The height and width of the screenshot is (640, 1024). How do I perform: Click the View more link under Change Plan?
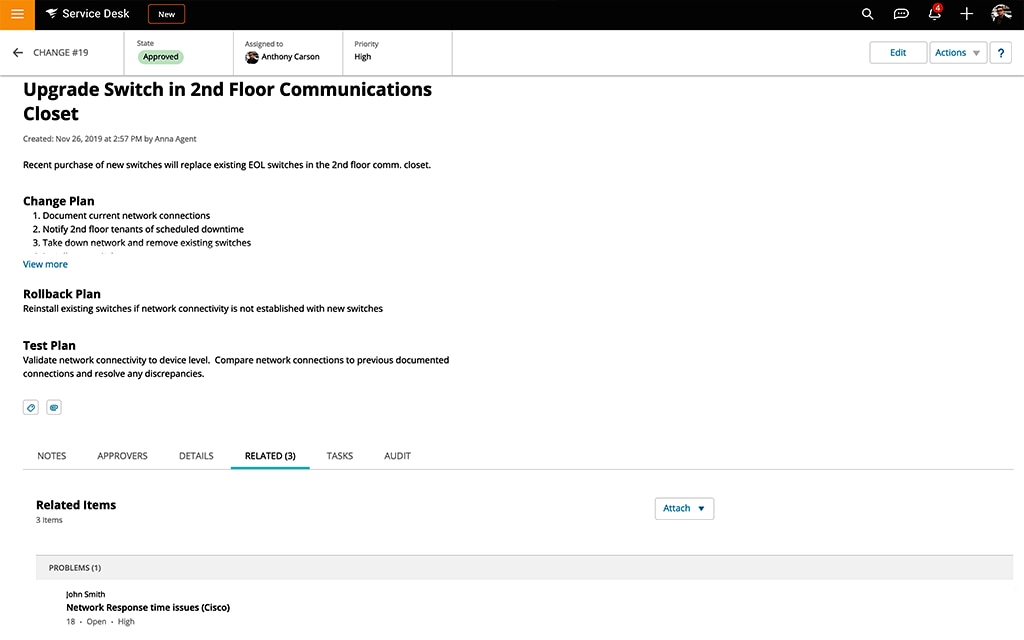click(45, 263)
